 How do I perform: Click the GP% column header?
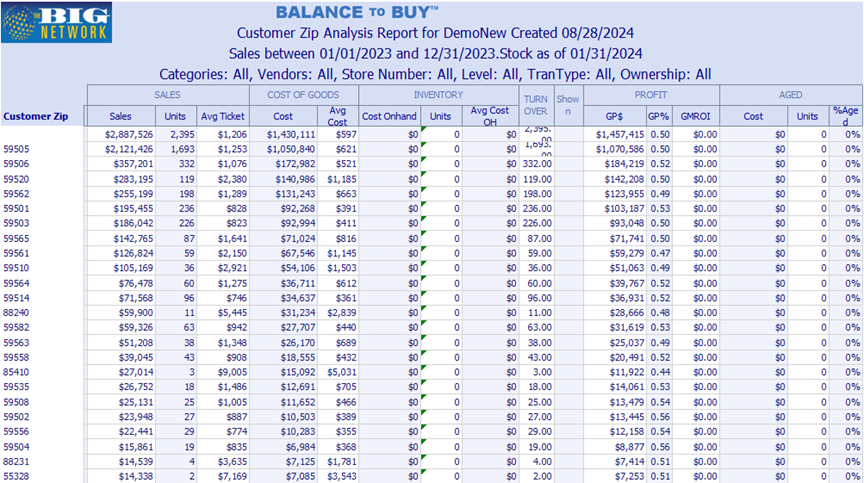[658, 116]
